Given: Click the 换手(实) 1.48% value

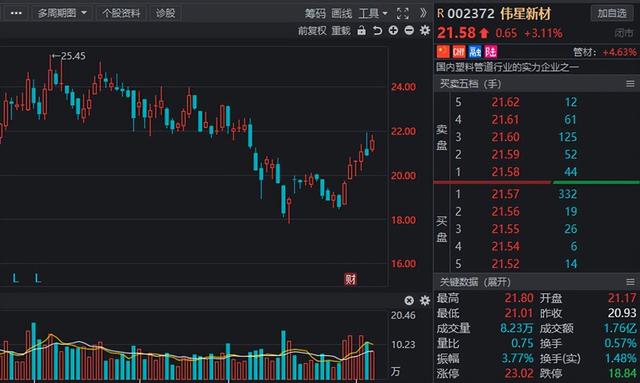Looking at the screenshot, I should [x=620, y=359].
